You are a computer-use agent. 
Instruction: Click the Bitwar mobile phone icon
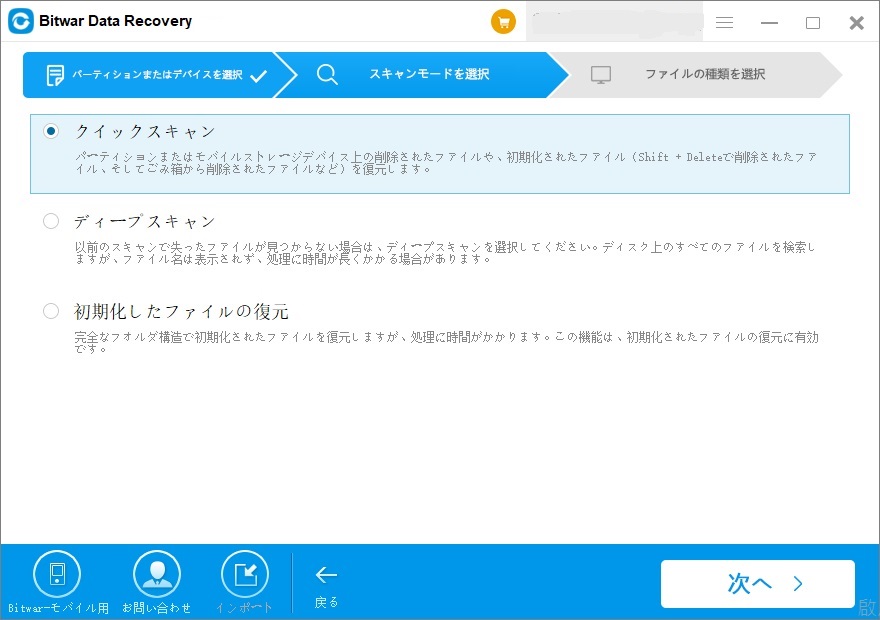pyautogui.click(x=57, y=574)
